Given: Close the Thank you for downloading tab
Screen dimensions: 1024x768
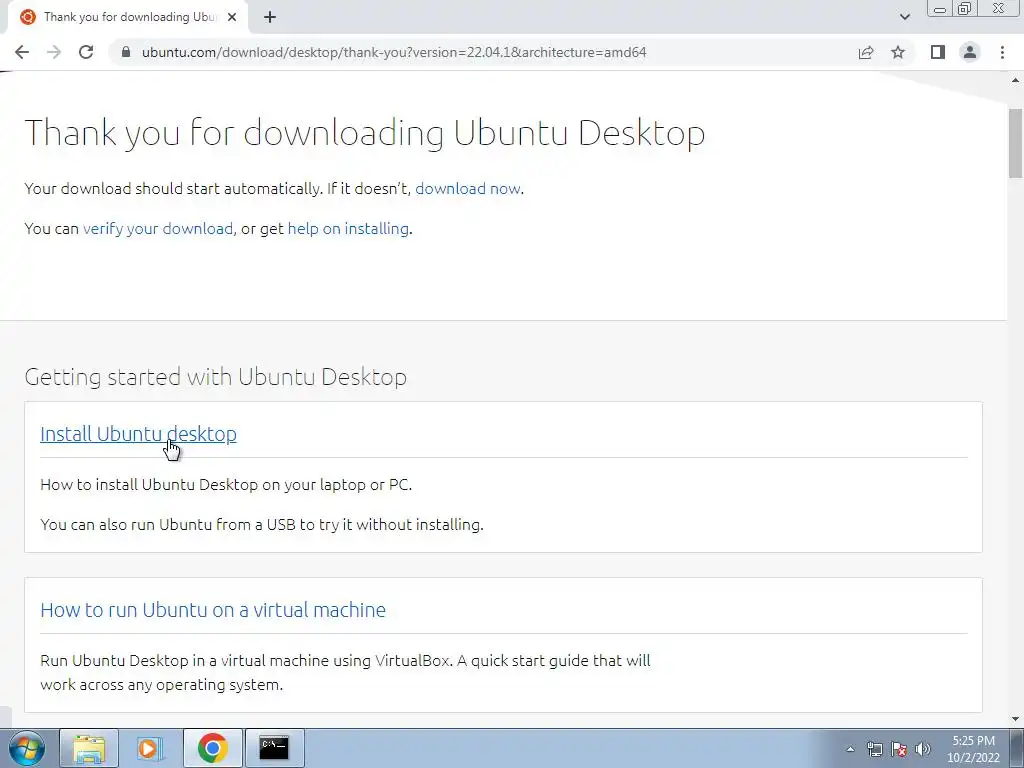Looking at the screenshot, I should click(x=232, y=17).
